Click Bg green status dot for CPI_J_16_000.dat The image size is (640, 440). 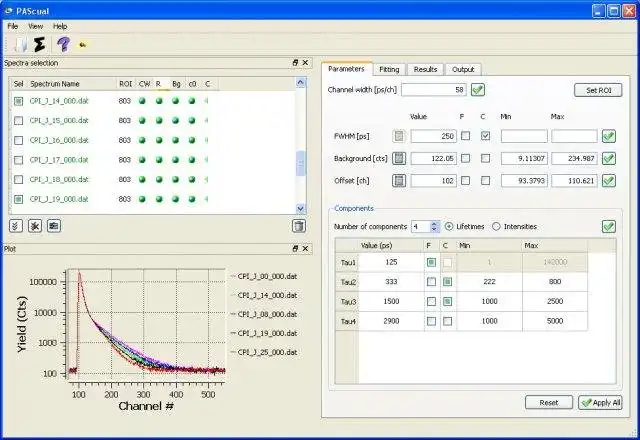pyautogui.click(x=176, y=140)
